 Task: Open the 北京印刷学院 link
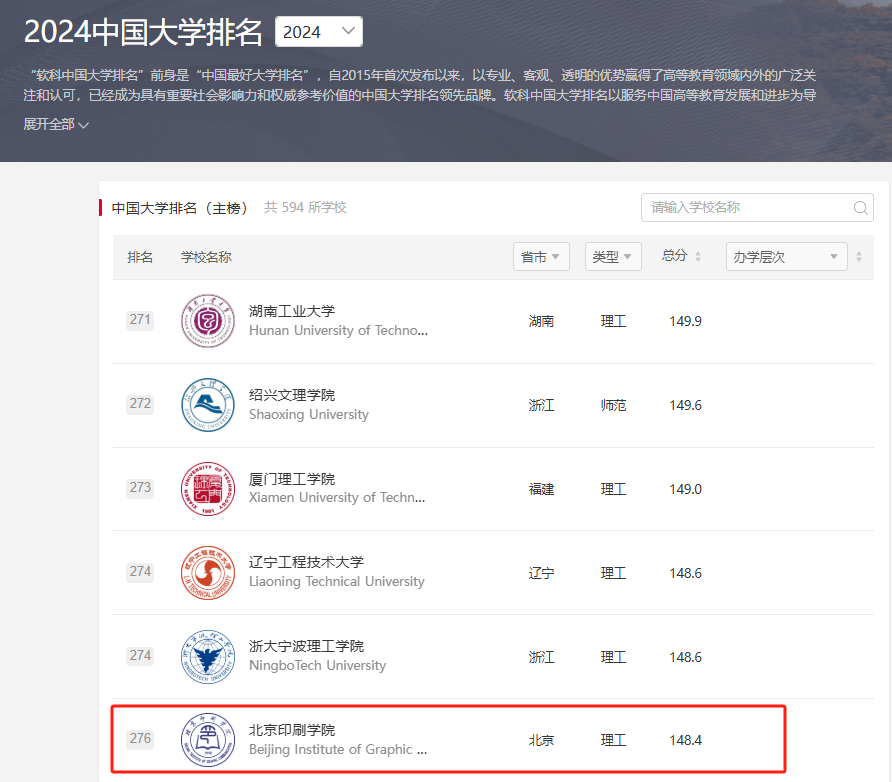(292, 730)
